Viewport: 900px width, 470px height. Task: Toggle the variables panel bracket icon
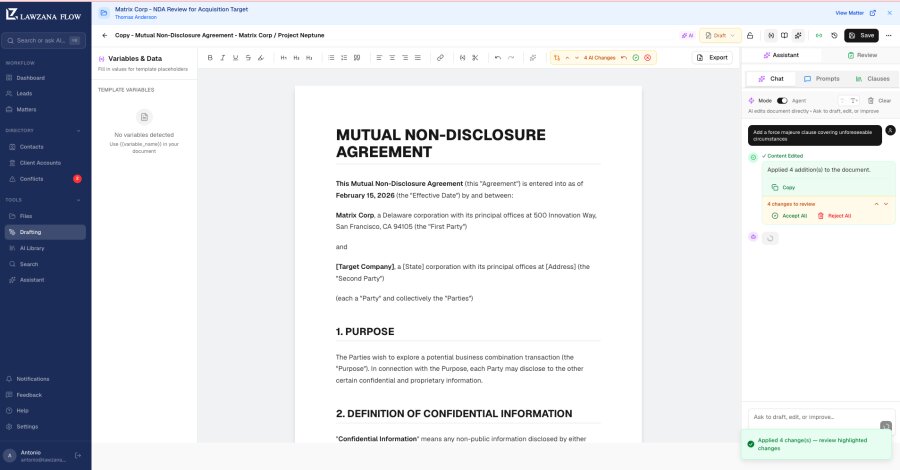pos(771,35)
